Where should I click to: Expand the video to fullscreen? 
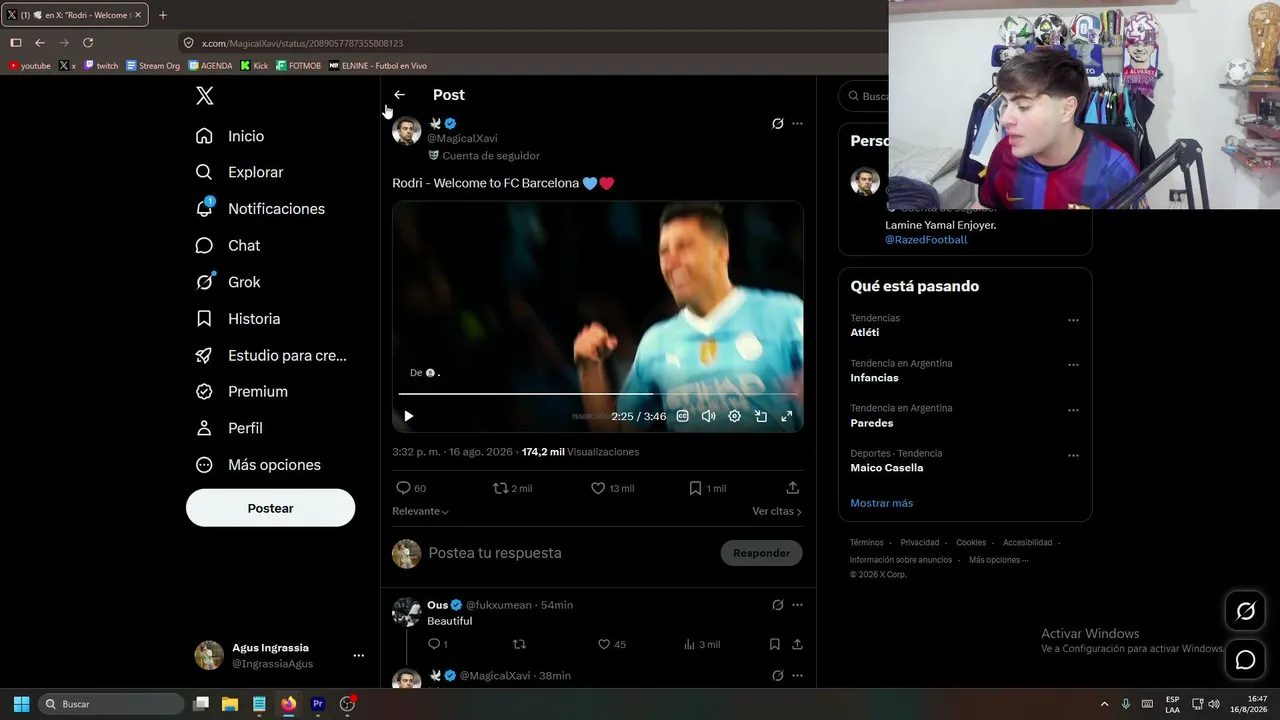click(787, 416)
